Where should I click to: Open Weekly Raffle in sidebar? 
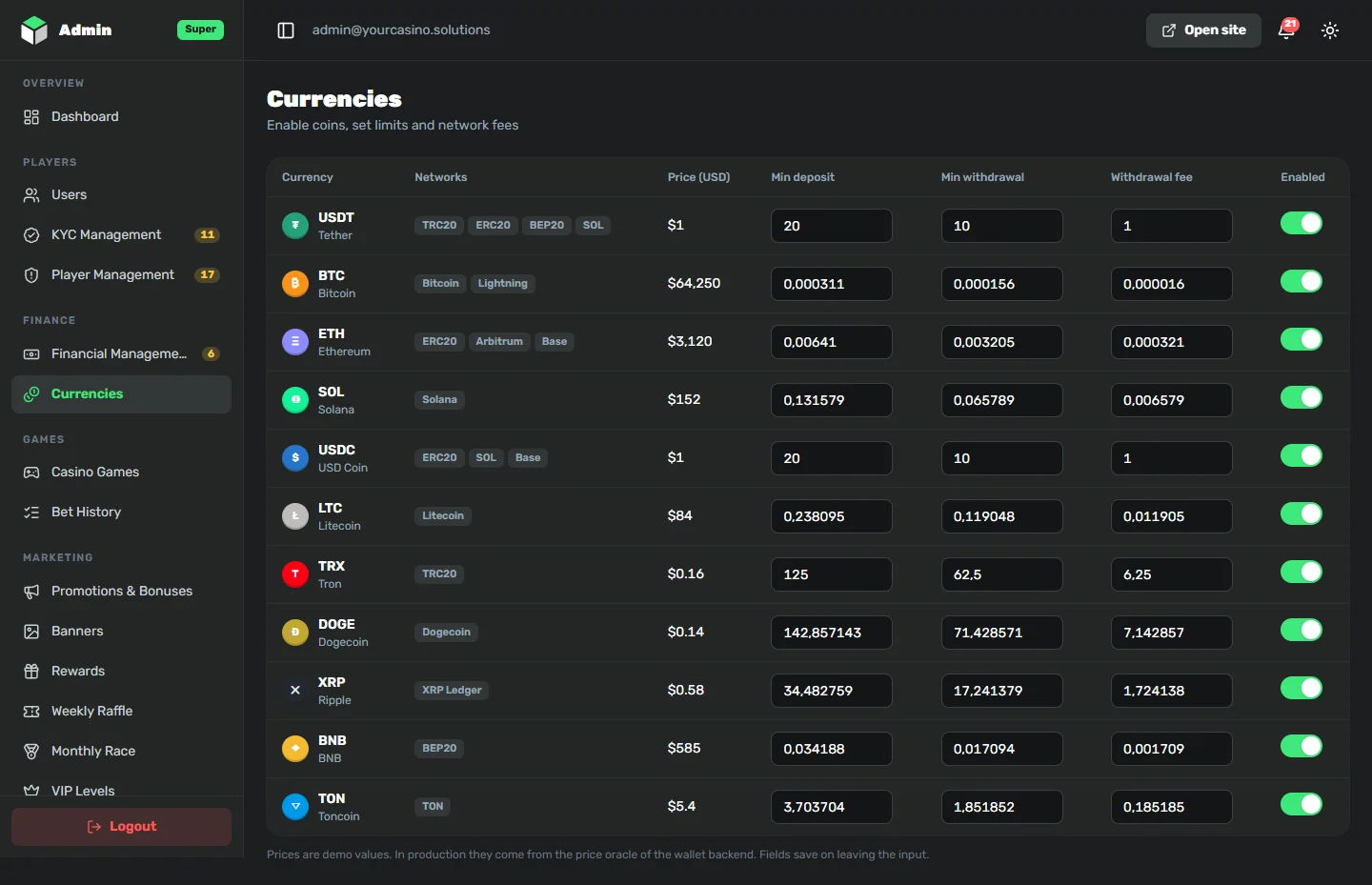(121, 712)
